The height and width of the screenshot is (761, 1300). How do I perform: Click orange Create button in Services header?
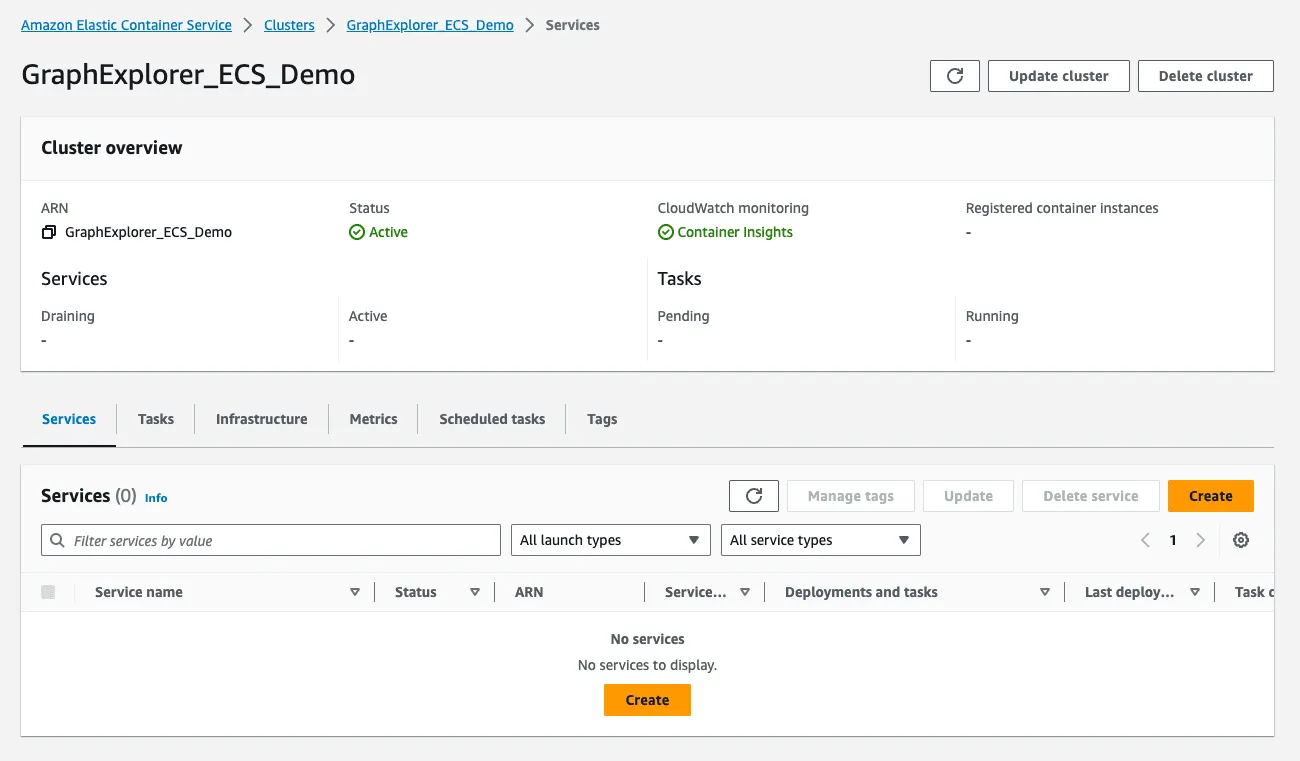click(1211, 496)
